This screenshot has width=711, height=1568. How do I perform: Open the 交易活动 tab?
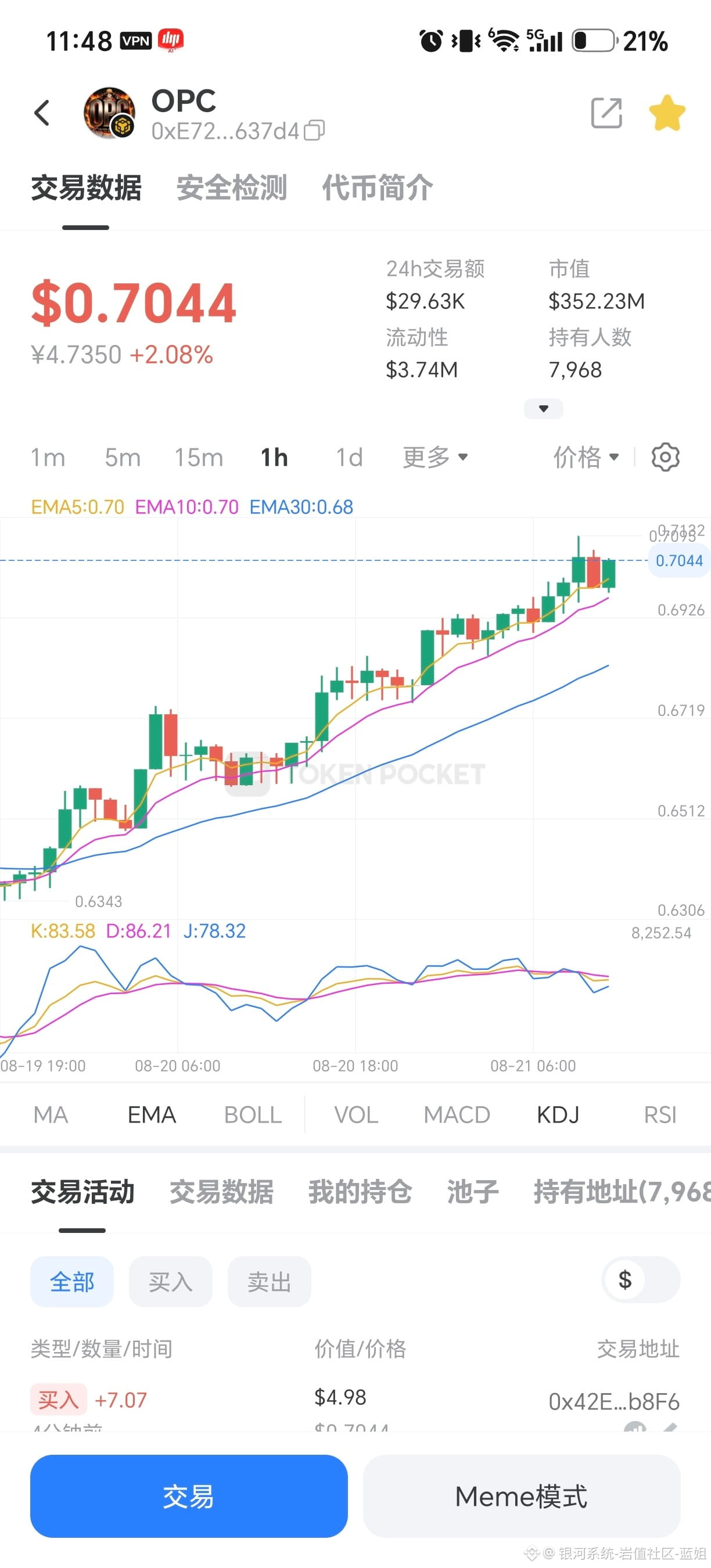coord(83,1192)
